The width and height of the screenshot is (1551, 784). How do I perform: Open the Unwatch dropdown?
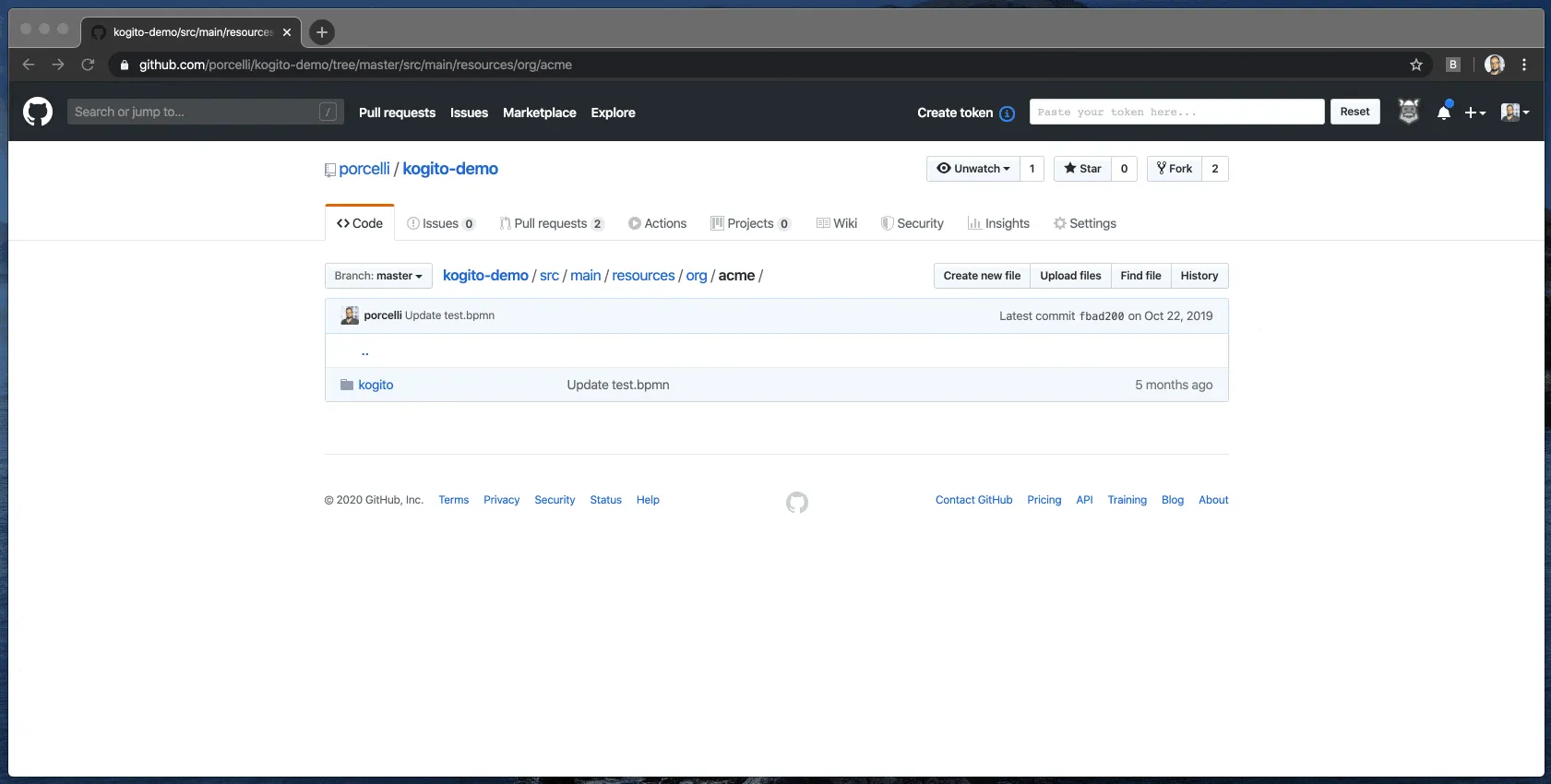point(973,169)
